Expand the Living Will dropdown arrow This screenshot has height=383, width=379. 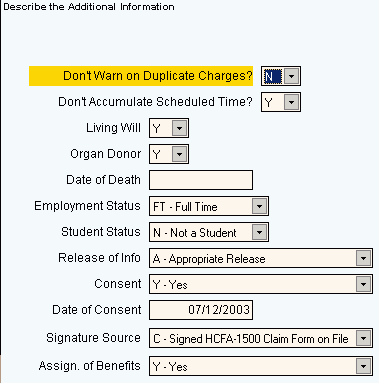pos(179,128)
